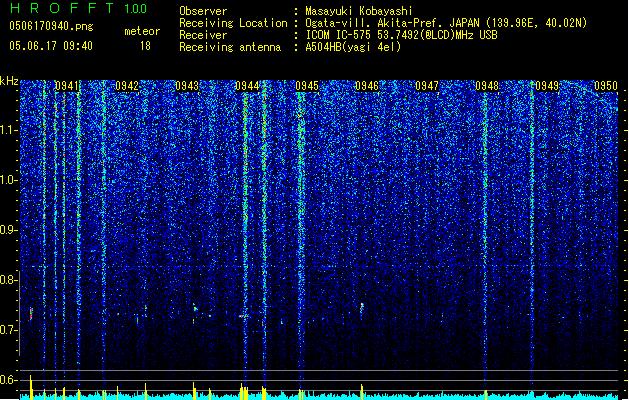Image resolution: width=629 pixels, height=400 pixels.
Task: Click the meteor count value 18
Action: click(x=145, y=46)
